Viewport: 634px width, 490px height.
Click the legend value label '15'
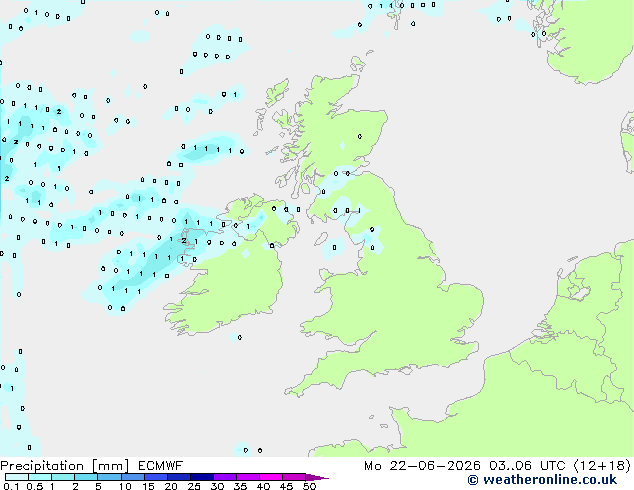point(148,486)
